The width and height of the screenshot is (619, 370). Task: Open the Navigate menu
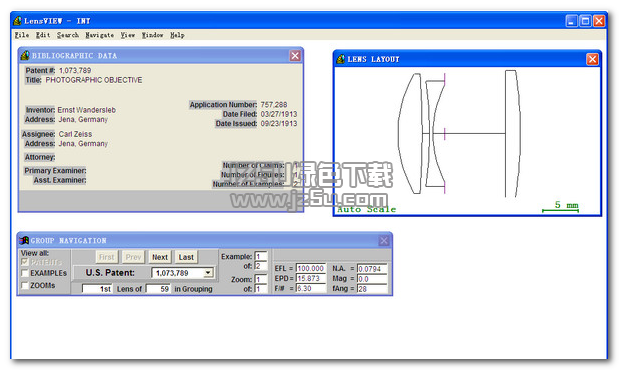pyautogui.click(x=99, y=35)
